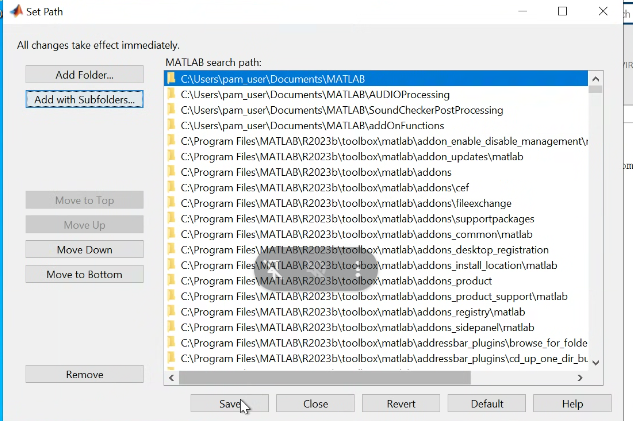
Task: Open Help for Set Path dialog
Action: (572, 404)
